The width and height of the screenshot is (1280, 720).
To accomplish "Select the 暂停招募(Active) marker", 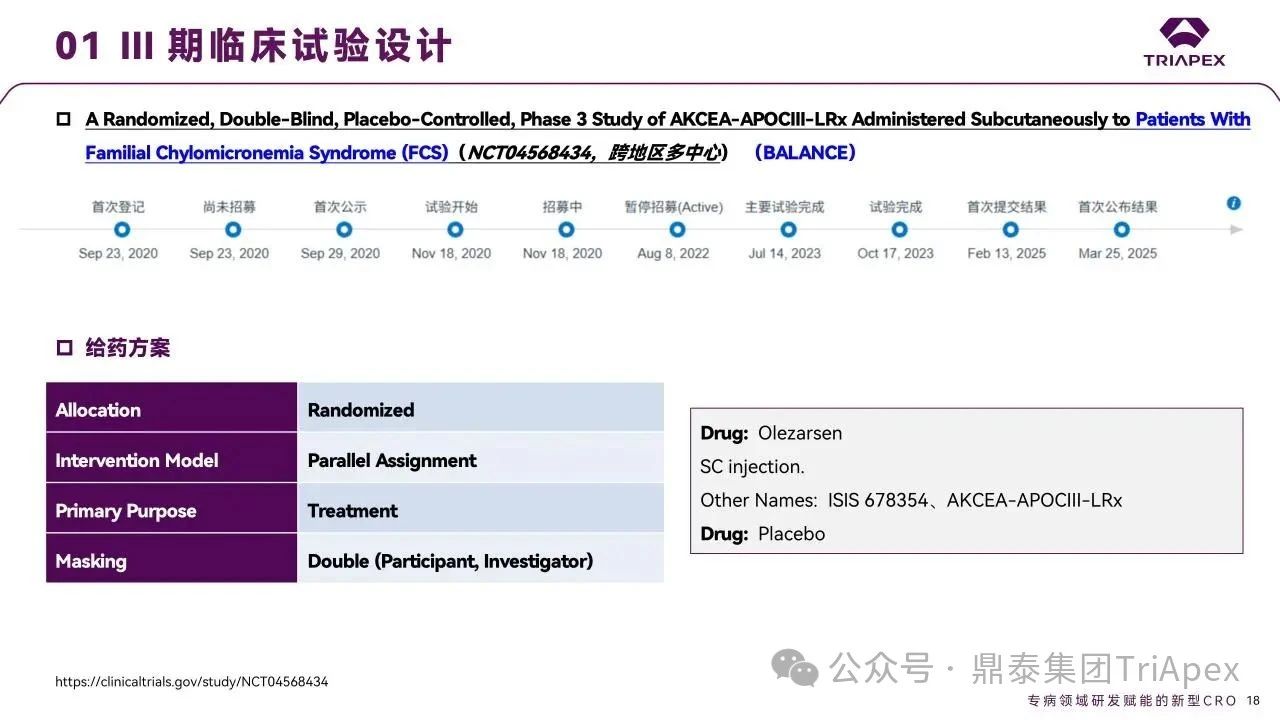I will coord(676,230).
